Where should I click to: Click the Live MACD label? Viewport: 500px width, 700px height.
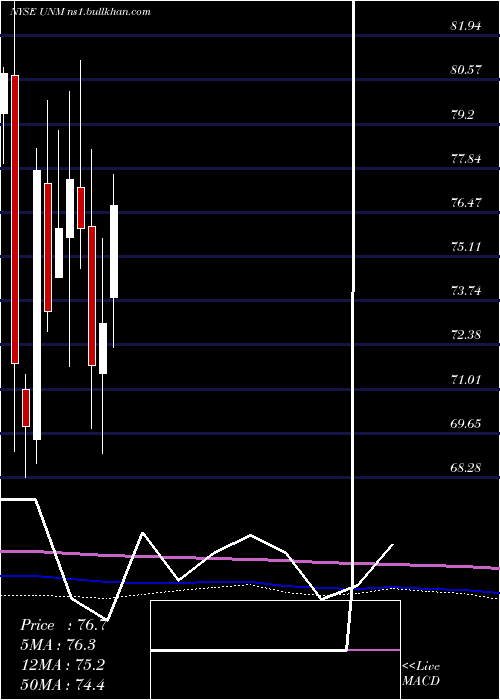[421, 674]
